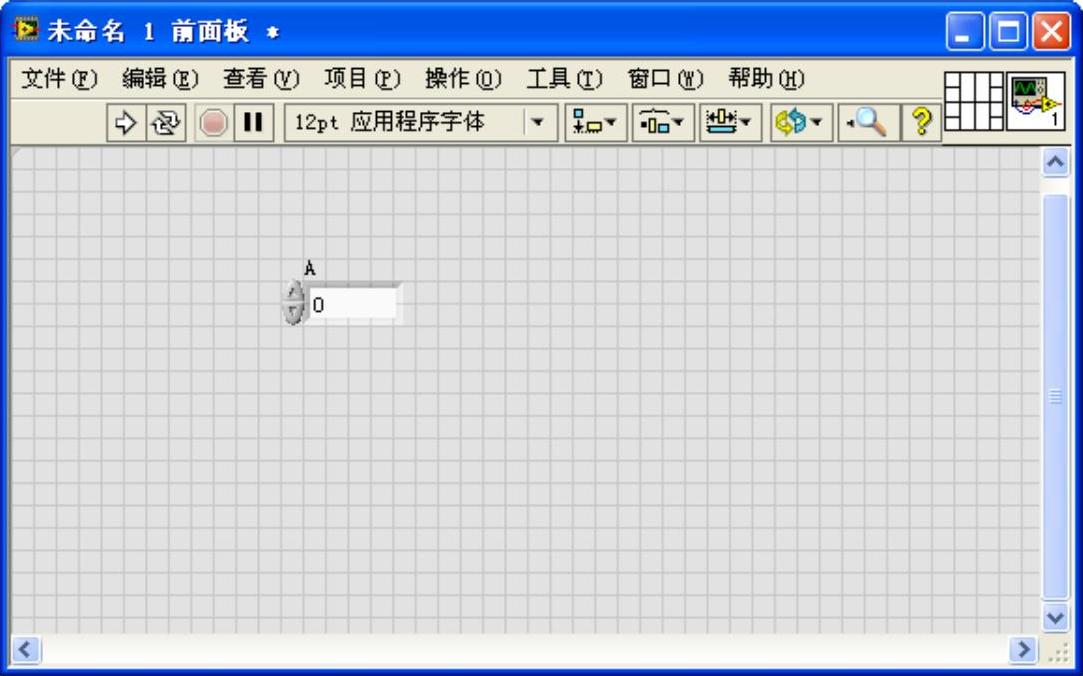The width and height of the screenshot is (1083, 676).
Task: Click the Pause button
Action: pyautogui.click(x=253, y=123)
